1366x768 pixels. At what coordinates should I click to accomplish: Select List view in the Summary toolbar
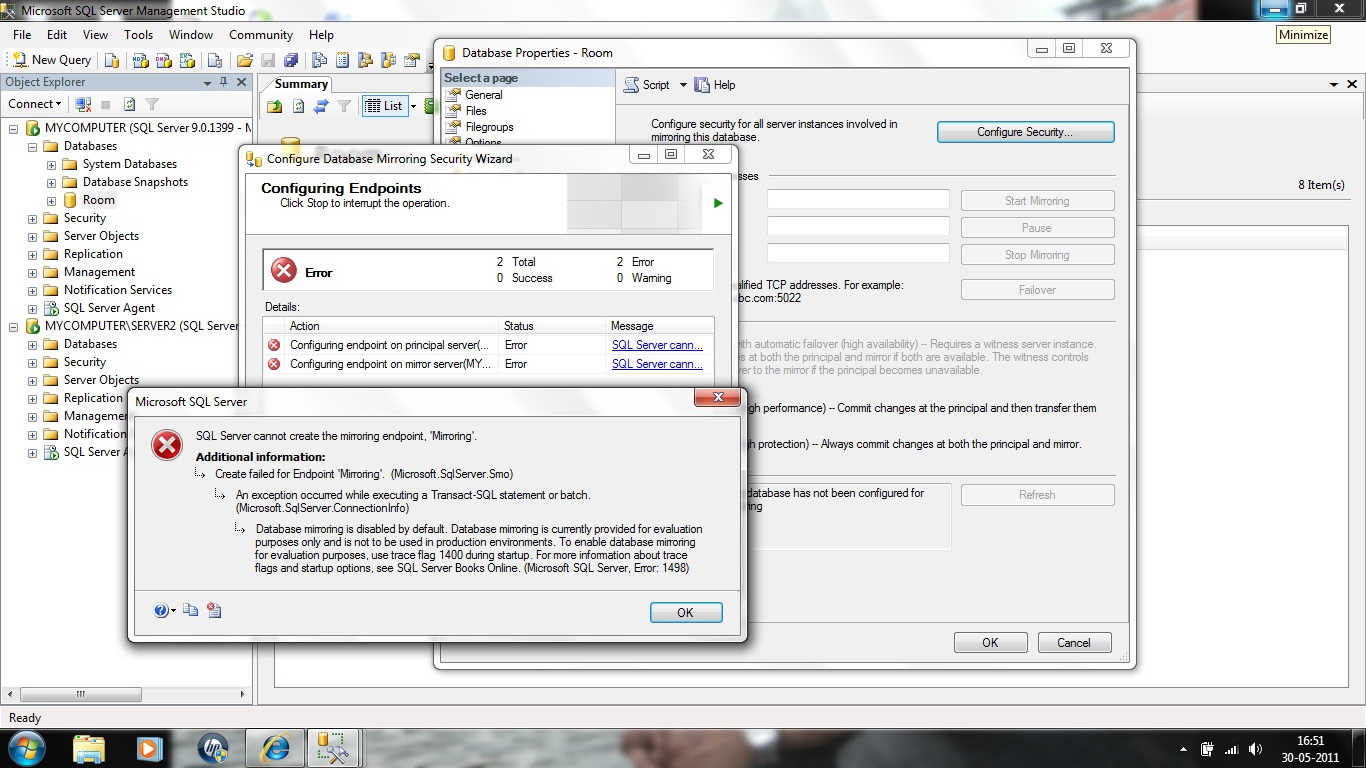tap(386, 106)
